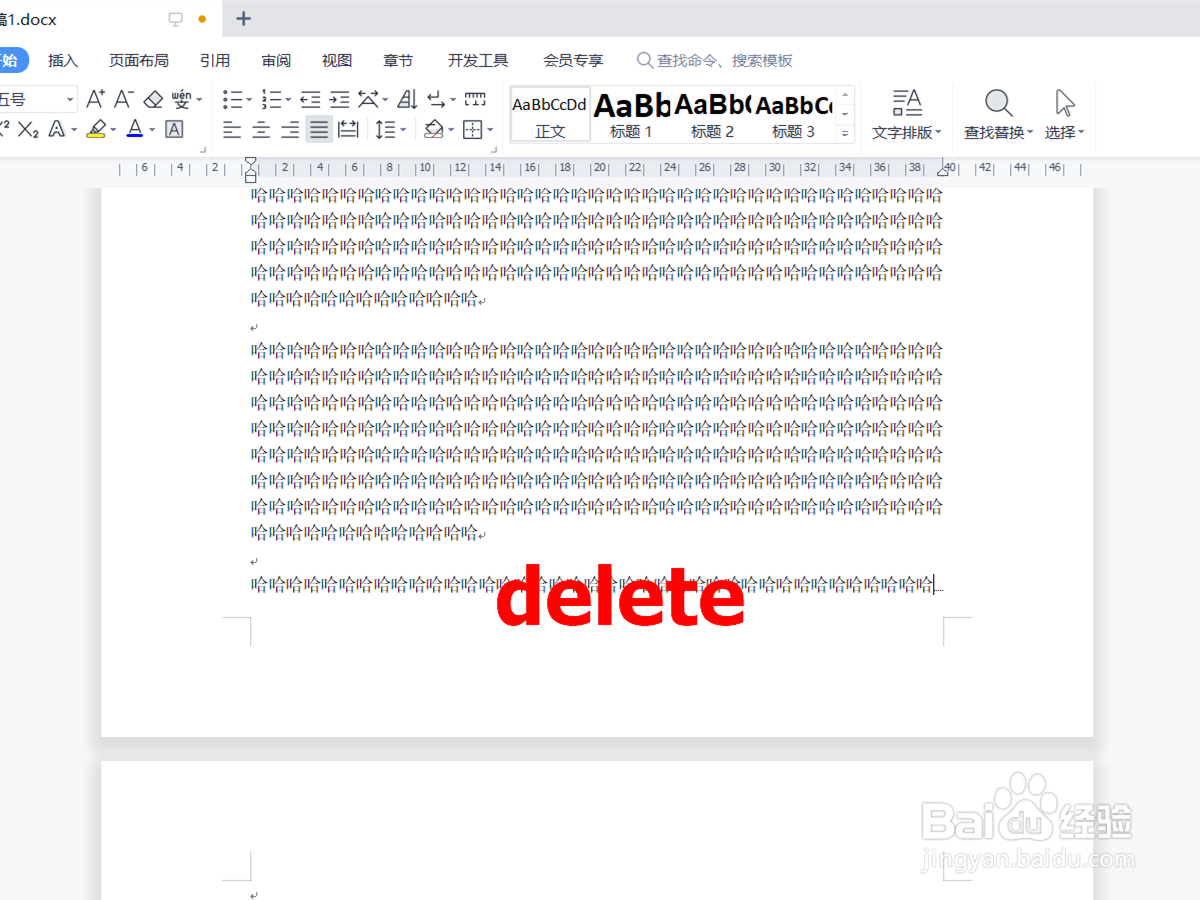Viewport: 1200px width, 900px height.
Task: Open the font color dropdown arrow
Action: click(x=152, y=129)
